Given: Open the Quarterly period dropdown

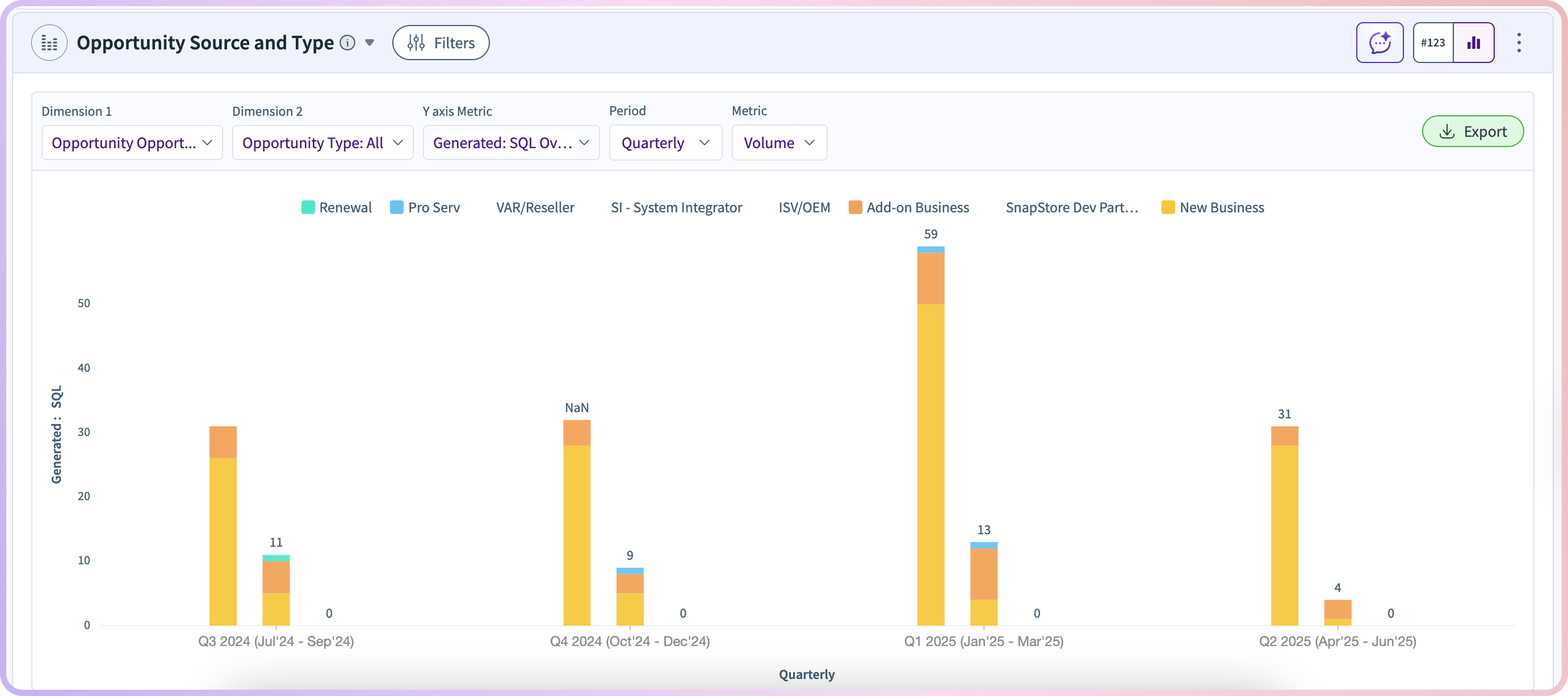Looking at the screenshot, I should (x=665, y=142).
